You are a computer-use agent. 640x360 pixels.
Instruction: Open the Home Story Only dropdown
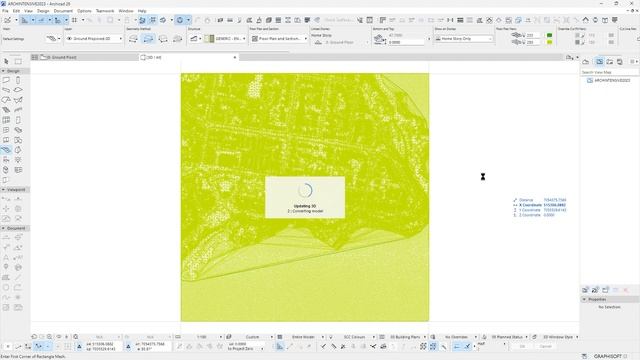[464, 38]
